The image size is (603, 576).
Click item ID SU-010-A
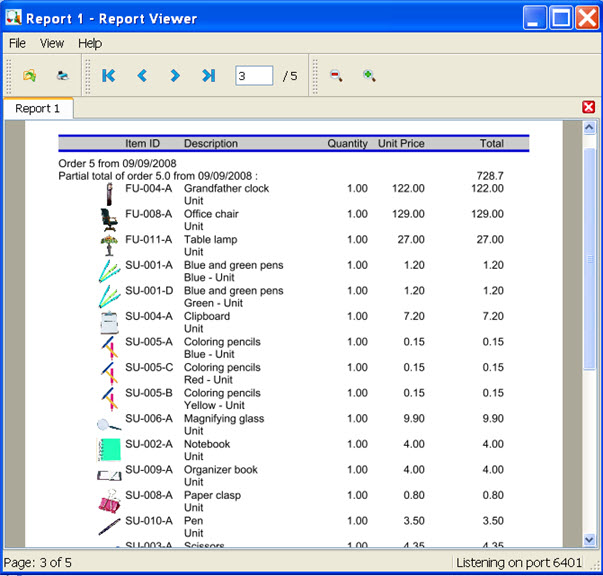click(149, 521)
